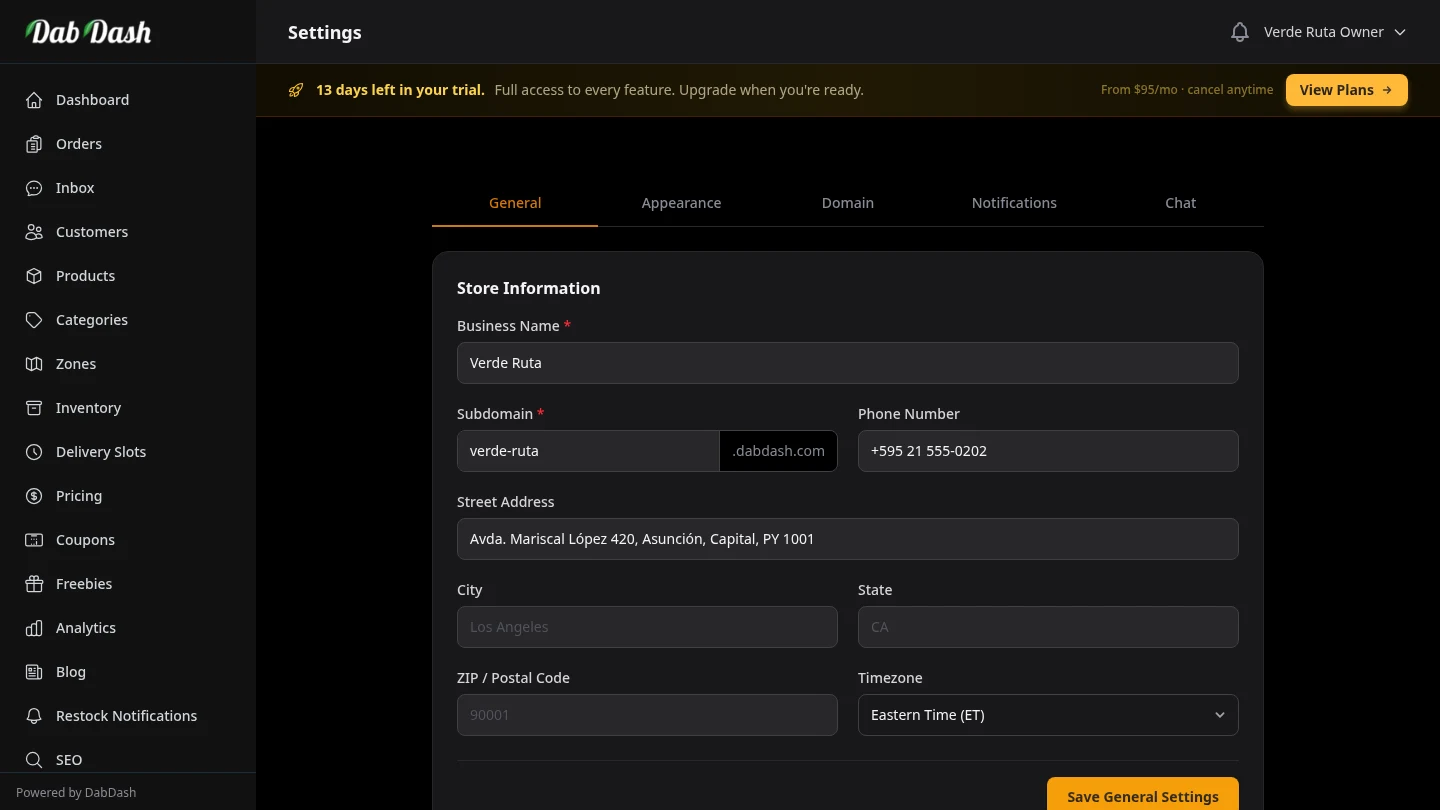The image size is (1440, 810).
Task: Open the Notifications settings tab
Action: [1014, 203]
